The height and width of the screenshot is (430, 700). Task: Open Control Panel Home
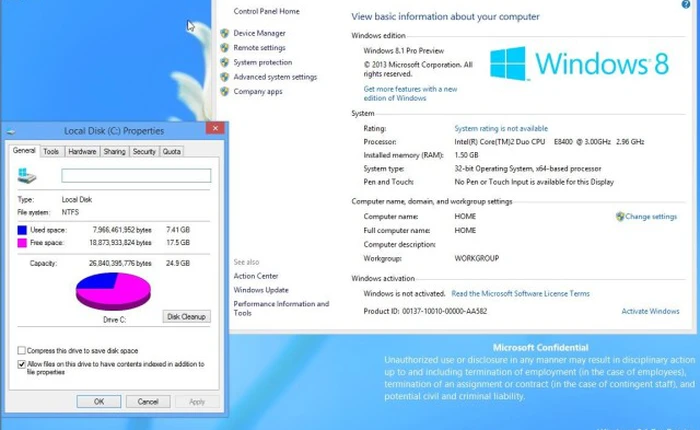[267, 11]
